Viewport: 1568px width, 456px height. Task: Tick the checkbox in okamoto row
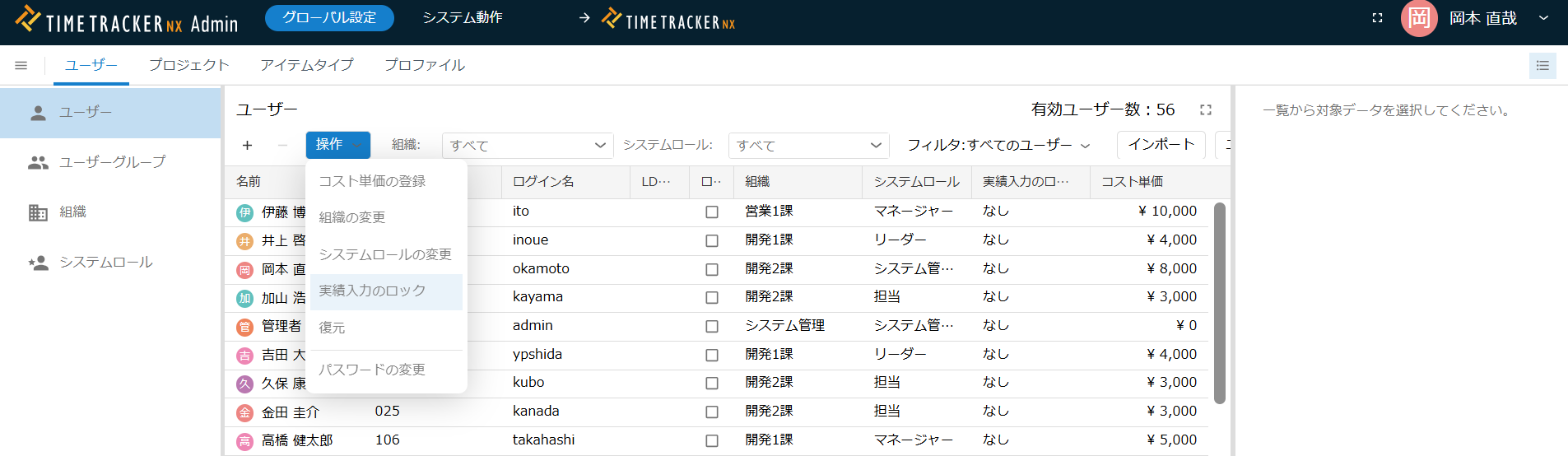click(712, 269)
